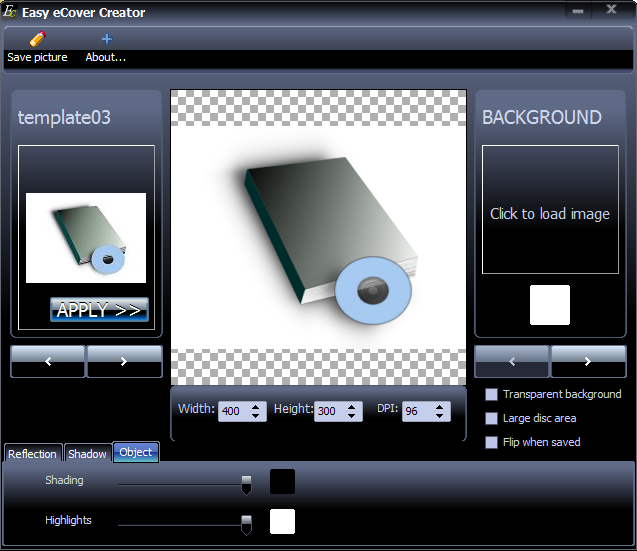Image resolution: width=637 pixels, height=551 pixels.
Task: Click the Shading slider handle
Action: [x=246, y=485]
